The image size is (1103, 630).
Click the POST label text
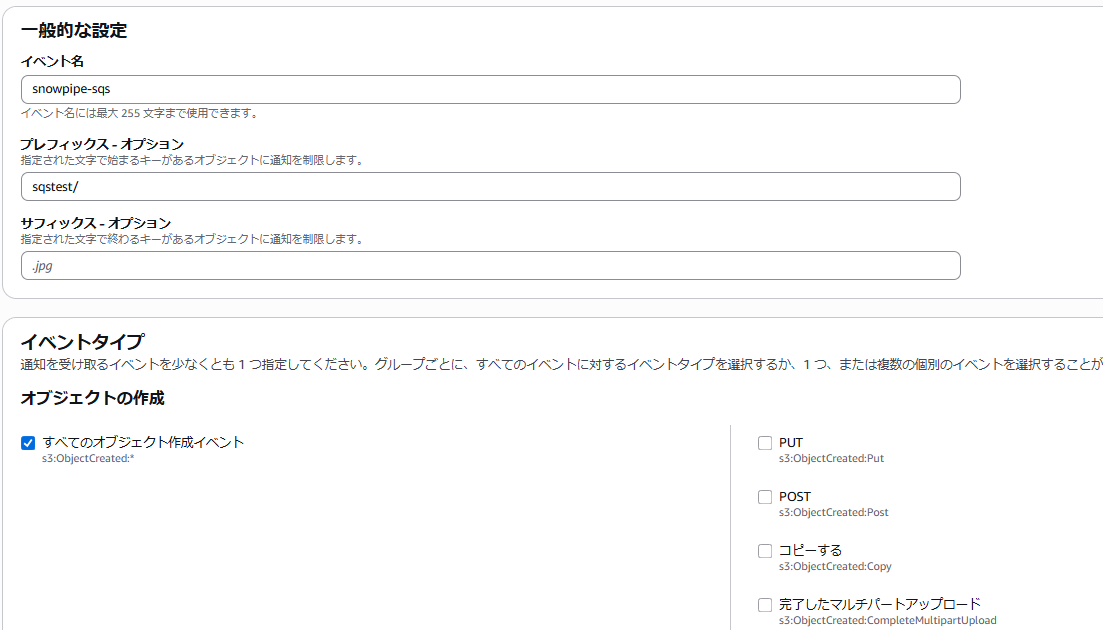coord(795,496)
